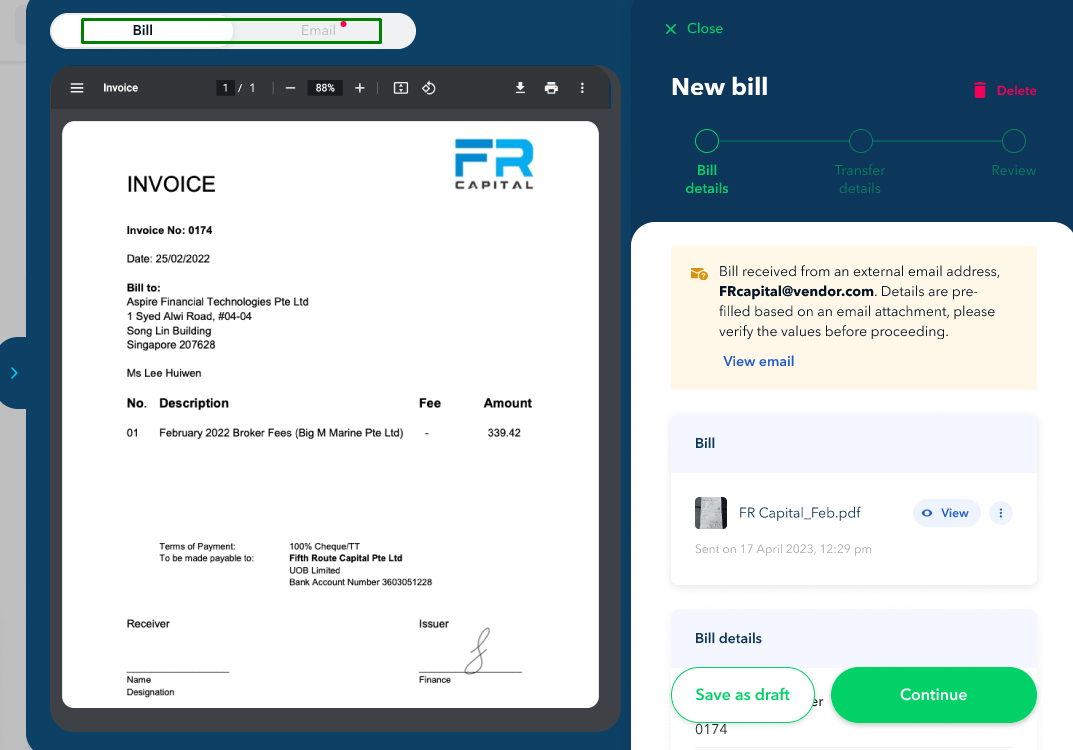Screen dimensions: 1073x750
Task: Download the invoice PDF
Action: 520,88
